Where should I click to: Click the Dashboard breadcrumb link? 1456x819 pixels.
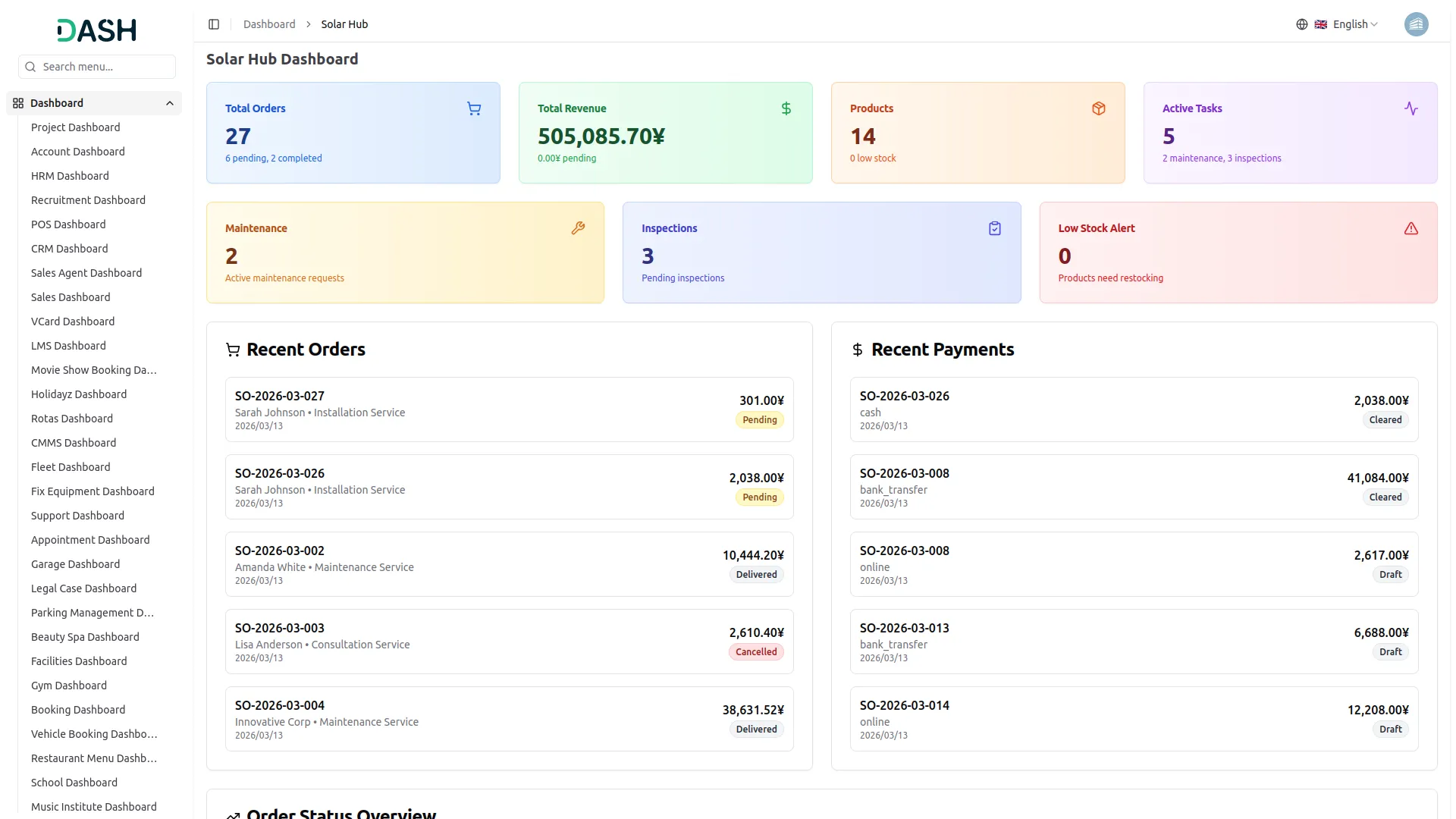coord(269,24)
